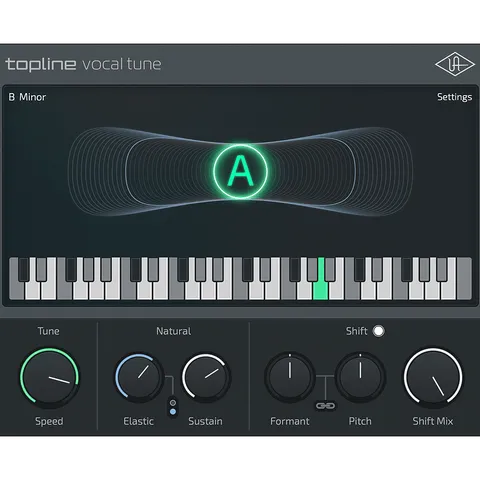Viewport: 480px width, 480px height.
Task: Open the B Minor key selector
Action: click(27, 97)
